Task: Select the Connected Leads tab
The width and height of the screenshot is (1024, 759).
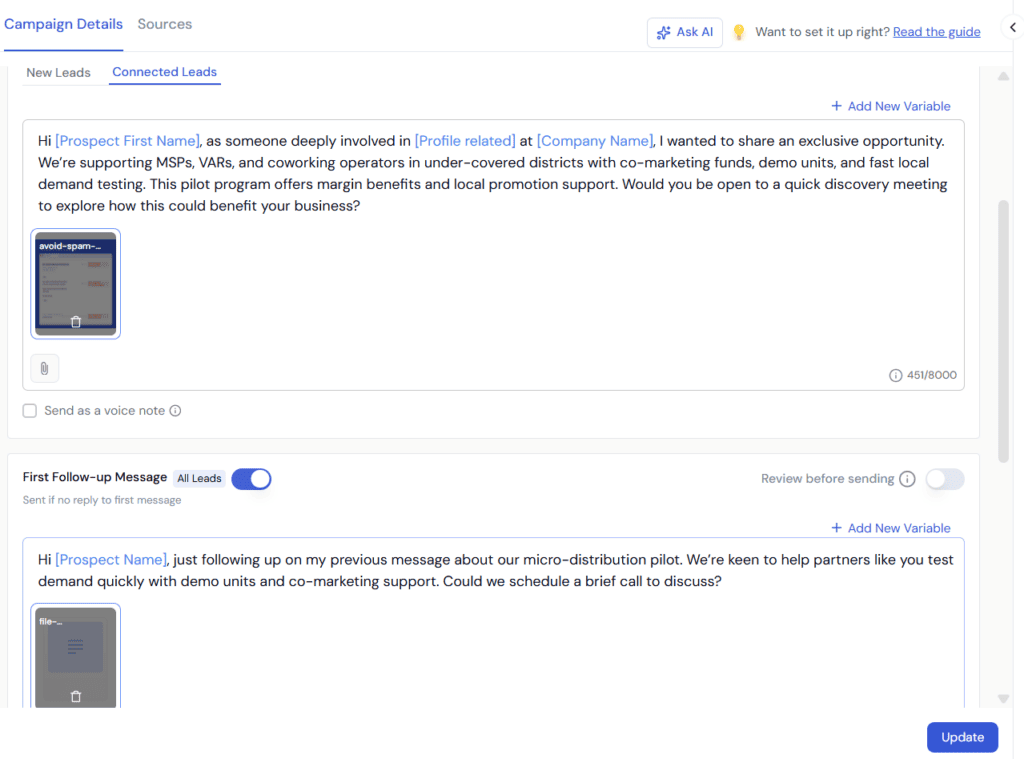Action: [x=165, y=72]
